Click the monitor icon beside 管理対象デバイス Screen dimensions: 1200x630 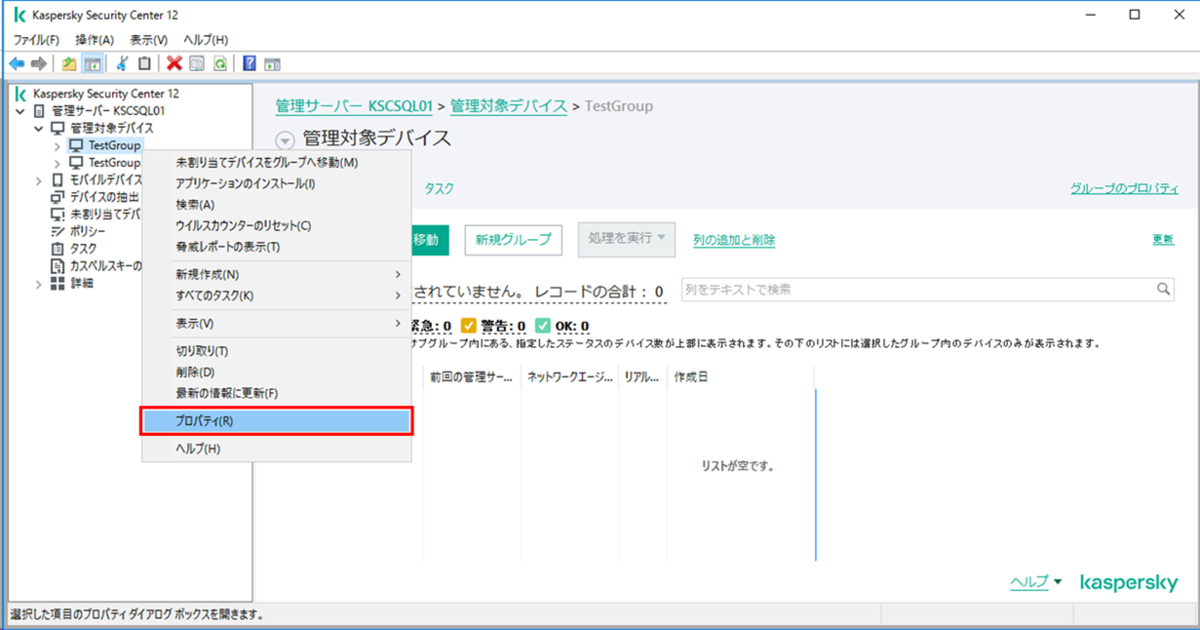tap(58, 128)
